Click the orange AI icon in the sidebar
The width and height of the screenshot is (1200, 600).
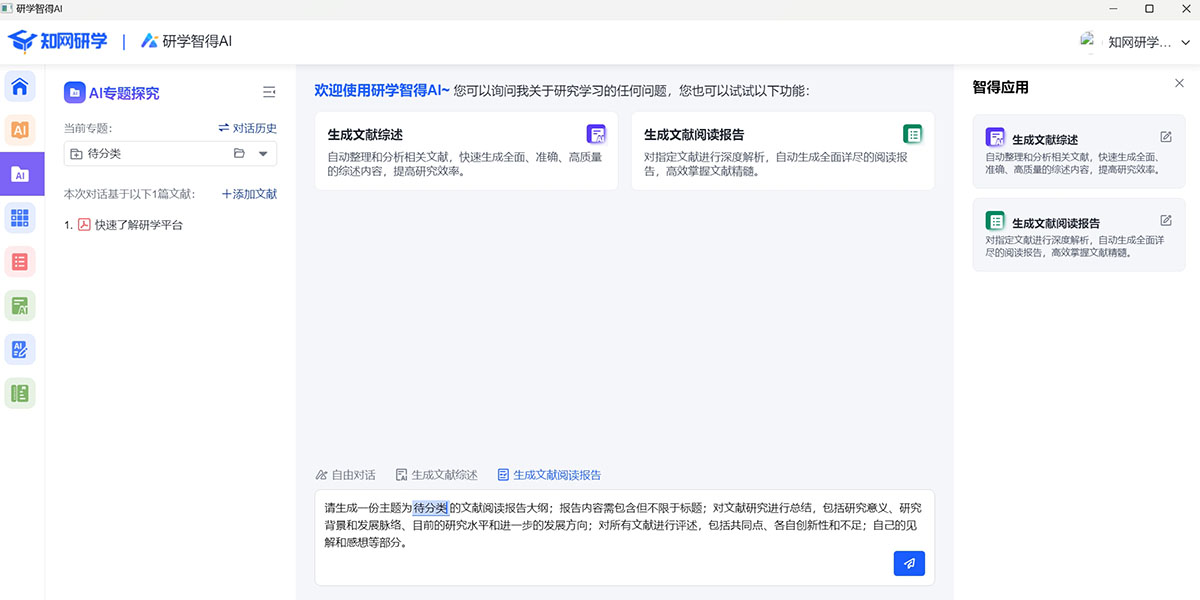point(20,130)
